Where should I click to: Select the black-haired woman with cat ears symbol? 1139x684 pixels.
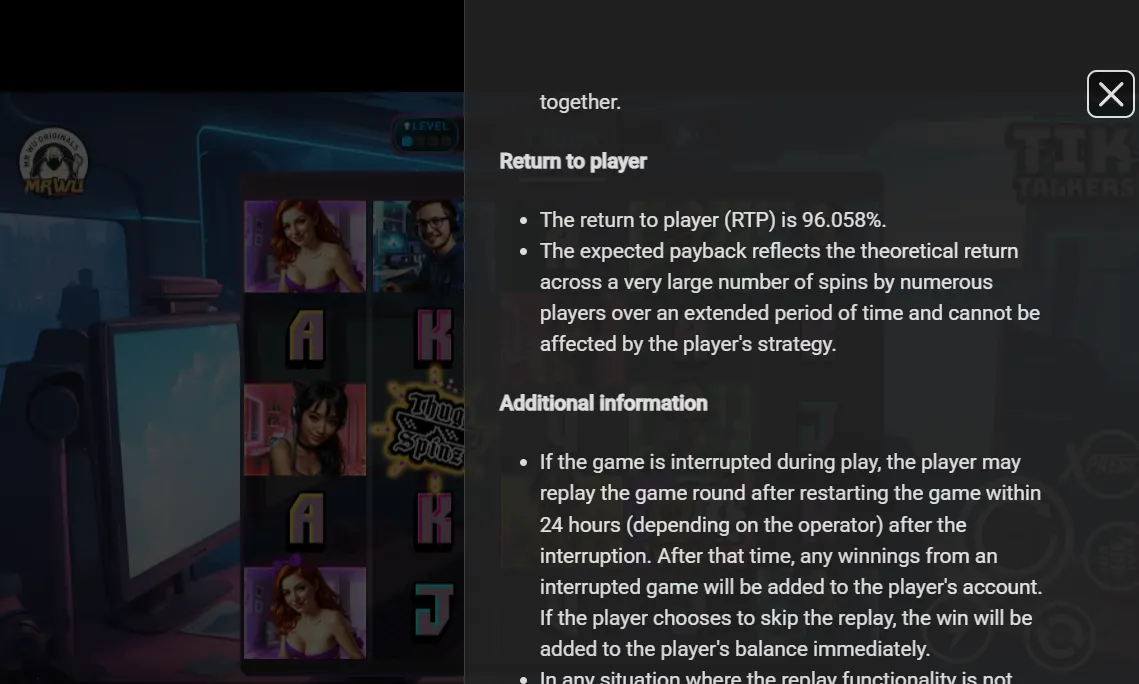pyautogui.click(x=305, y=430)
